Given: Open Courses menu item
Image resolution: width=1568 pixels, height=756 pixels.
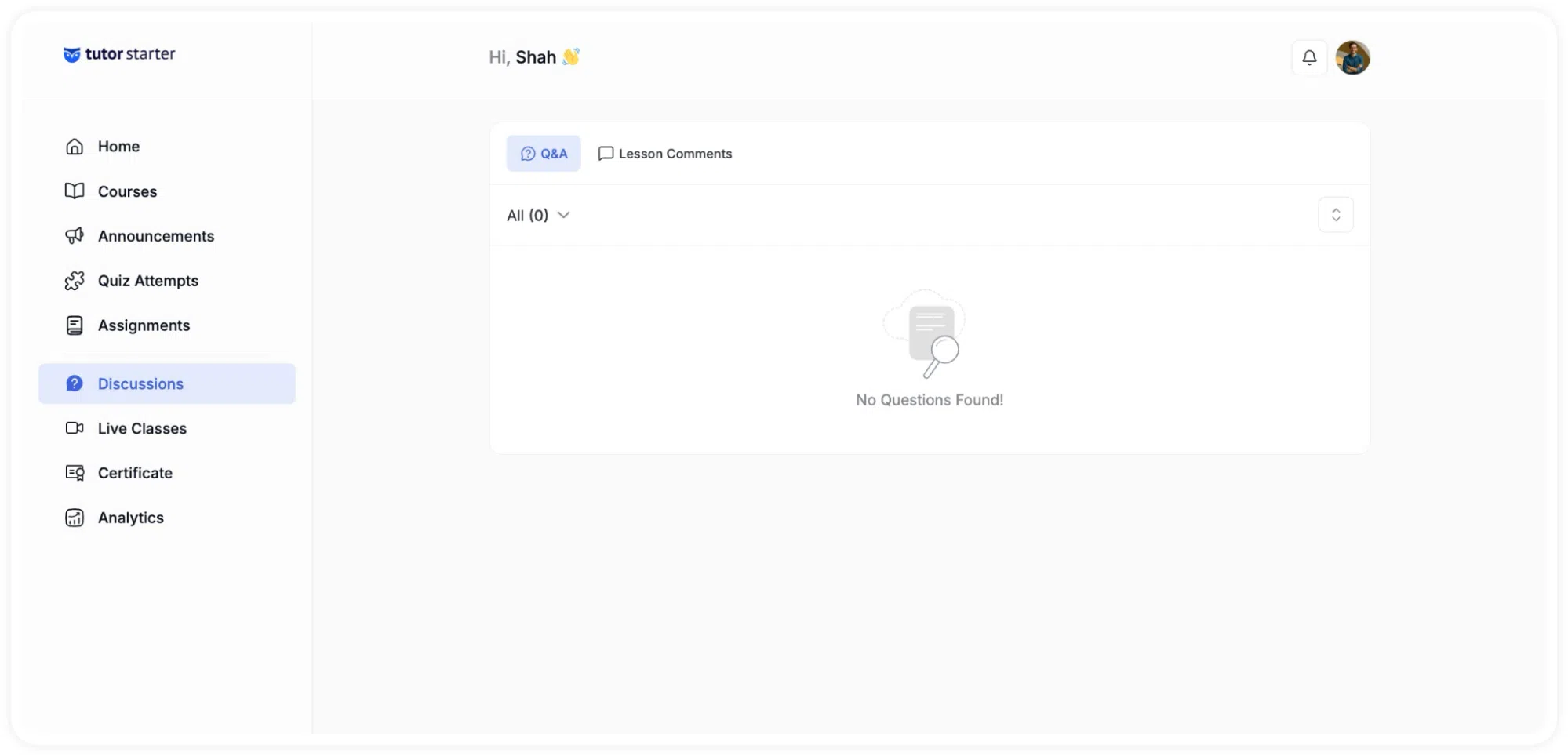Looking at the screenshot, I should tap(167, 191).
